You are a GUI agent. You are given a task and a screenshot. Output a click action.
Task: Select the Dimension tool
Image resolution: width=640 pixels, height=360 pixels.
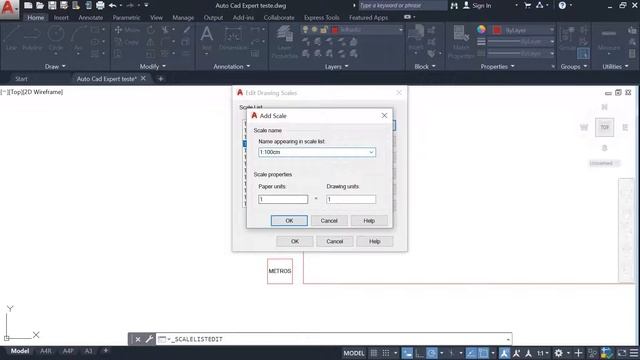[233, 39]
